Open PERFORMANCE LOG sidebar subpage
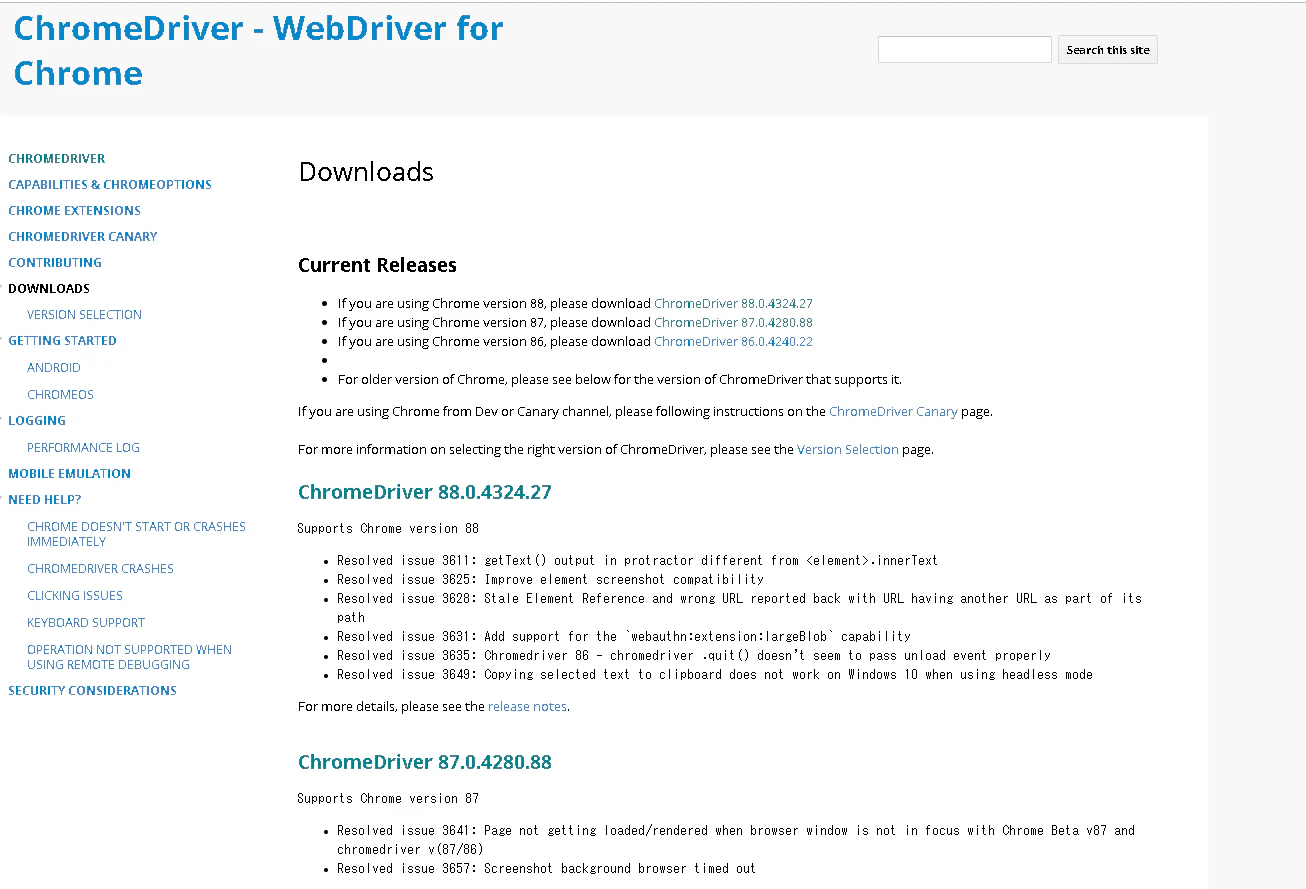The width and height of the screenshot is (1306, 889). (83, 447)
